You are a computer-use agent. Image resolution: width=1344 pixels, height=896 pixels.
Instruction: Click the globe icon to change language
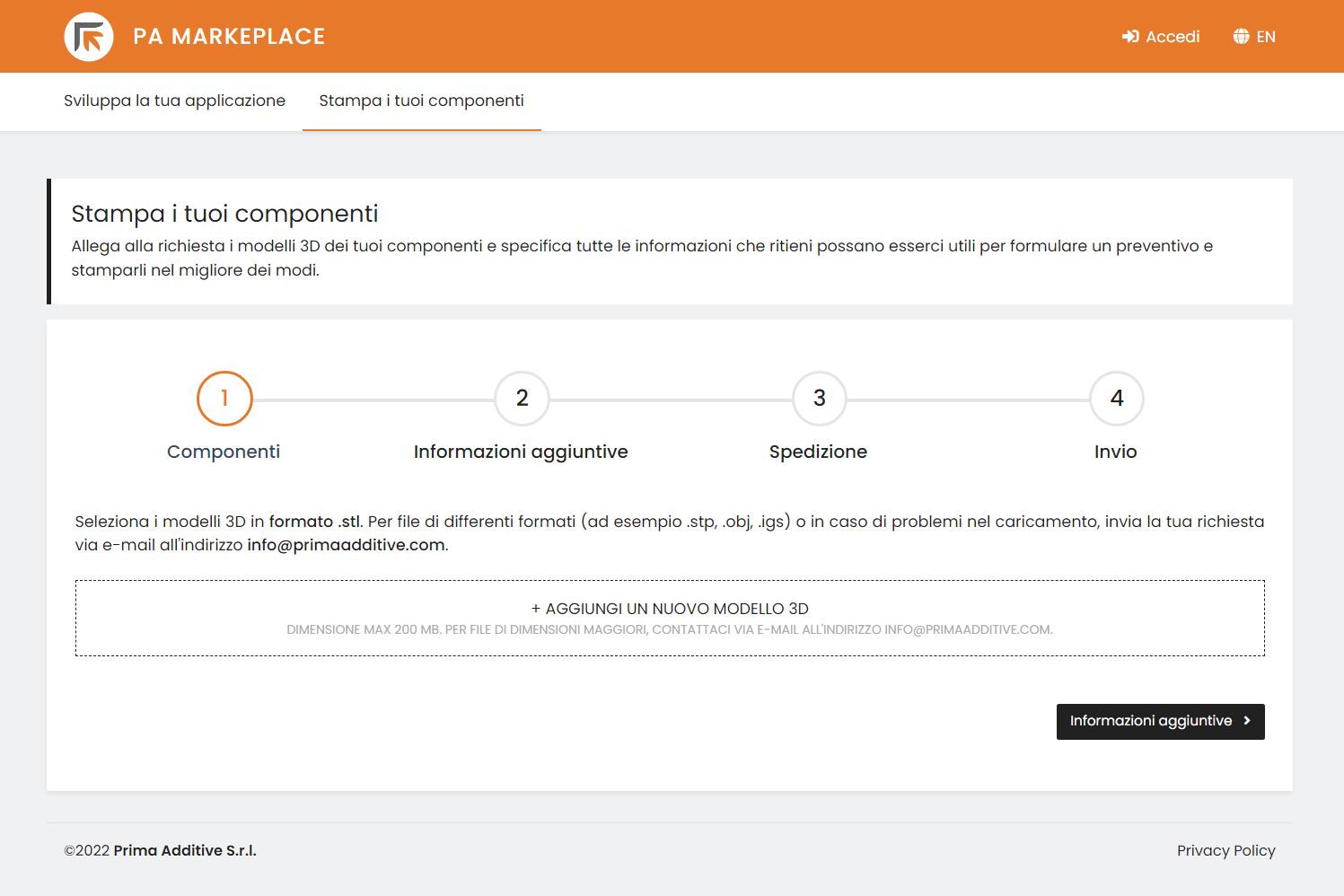click(1242, 36)
